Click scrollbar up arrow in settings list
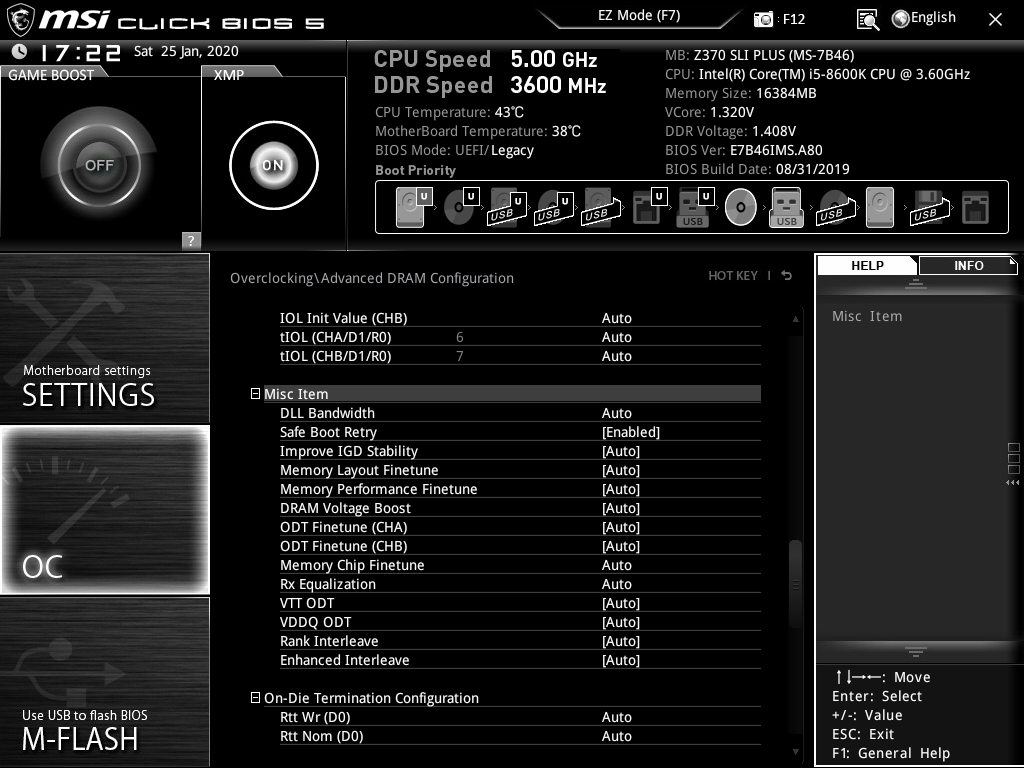This screenshot has width=1024, height=768. click(x=795, y=319)
